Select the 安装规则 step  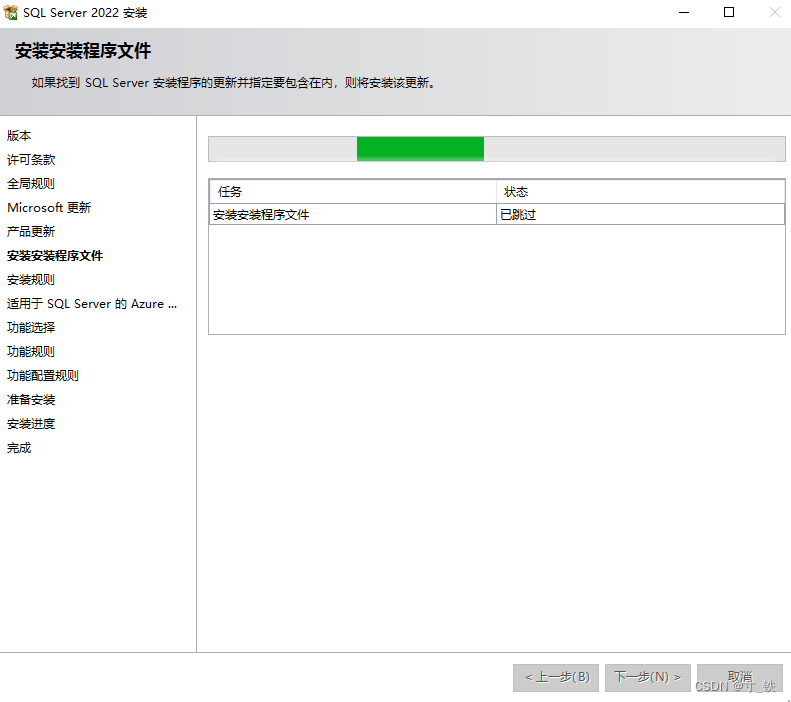point(31,280)
